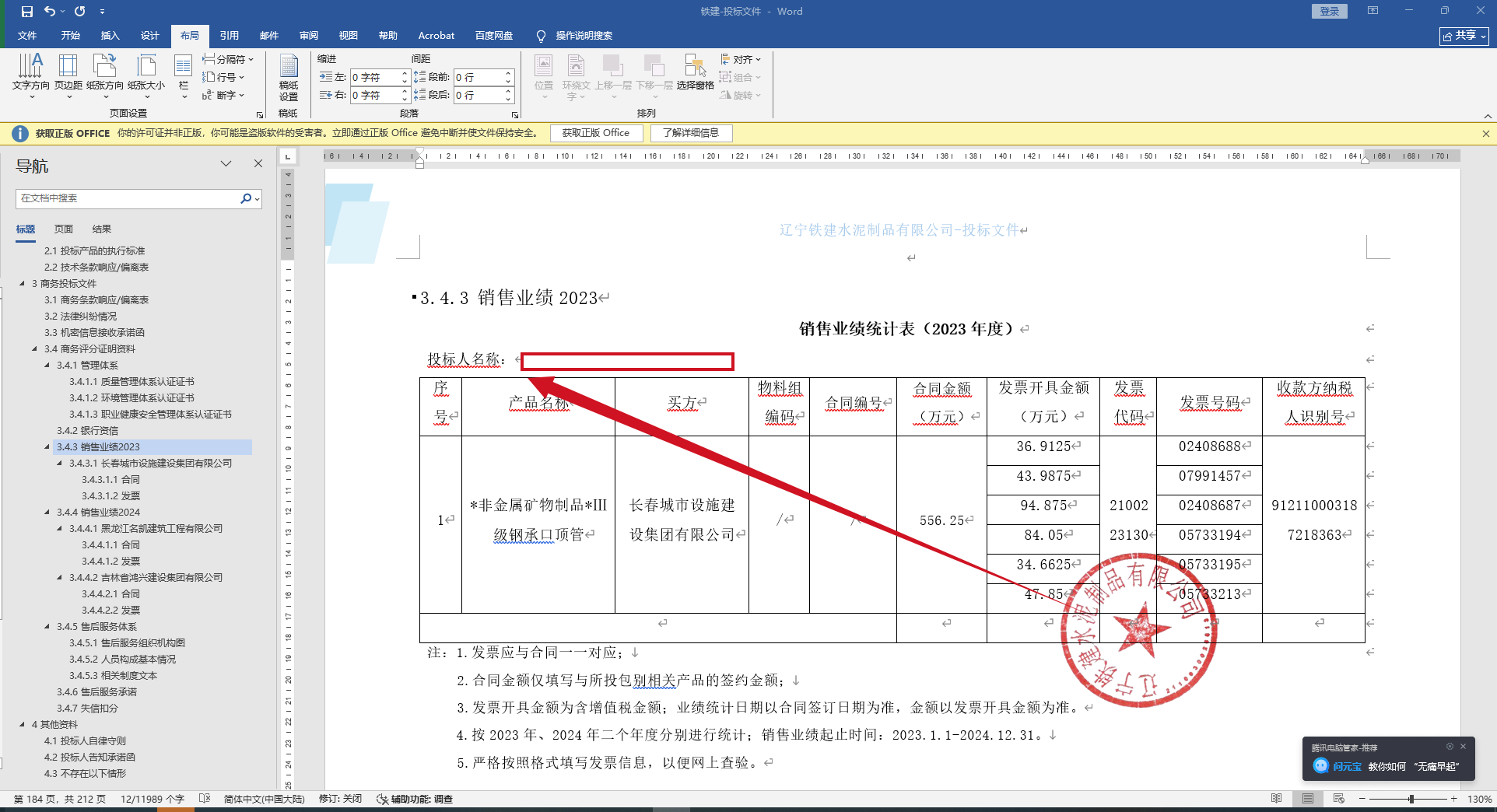The height and width of the screenshot is (812, 1497).
Task: Dismiss the yellow Office license banner
Action: pyautogui.click(x=1486, y=134)
